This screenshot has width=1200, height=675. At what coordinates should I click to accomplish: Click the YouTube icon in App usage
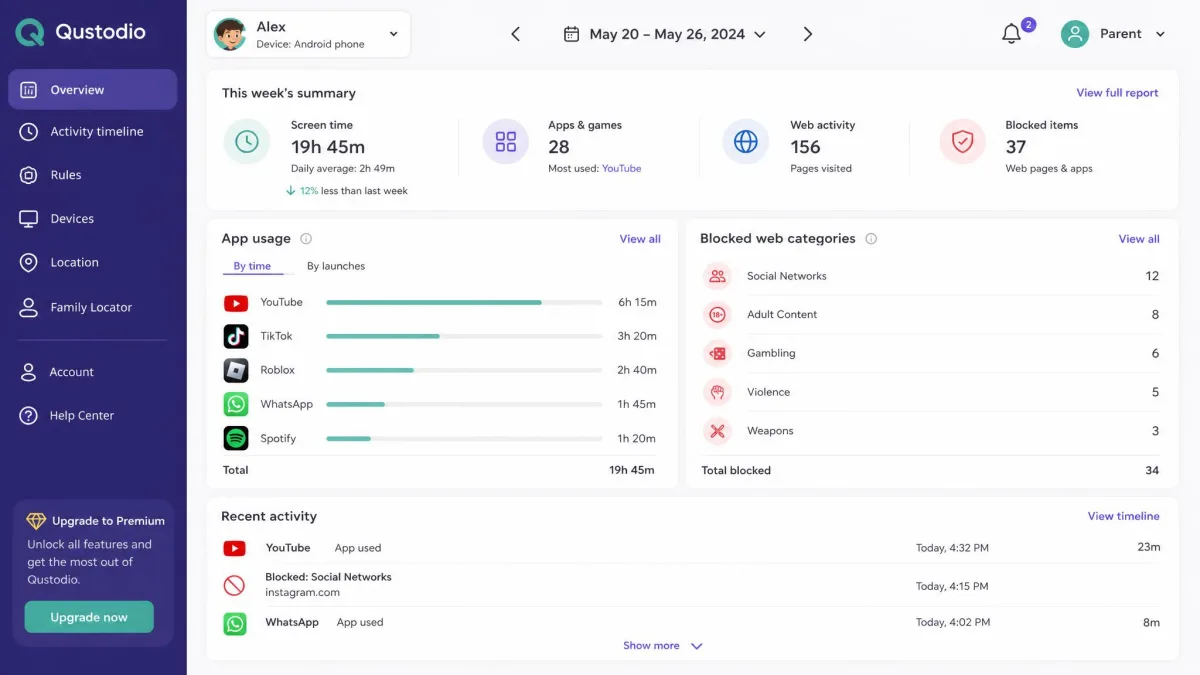pyautogui.click(x=236, y=303)
